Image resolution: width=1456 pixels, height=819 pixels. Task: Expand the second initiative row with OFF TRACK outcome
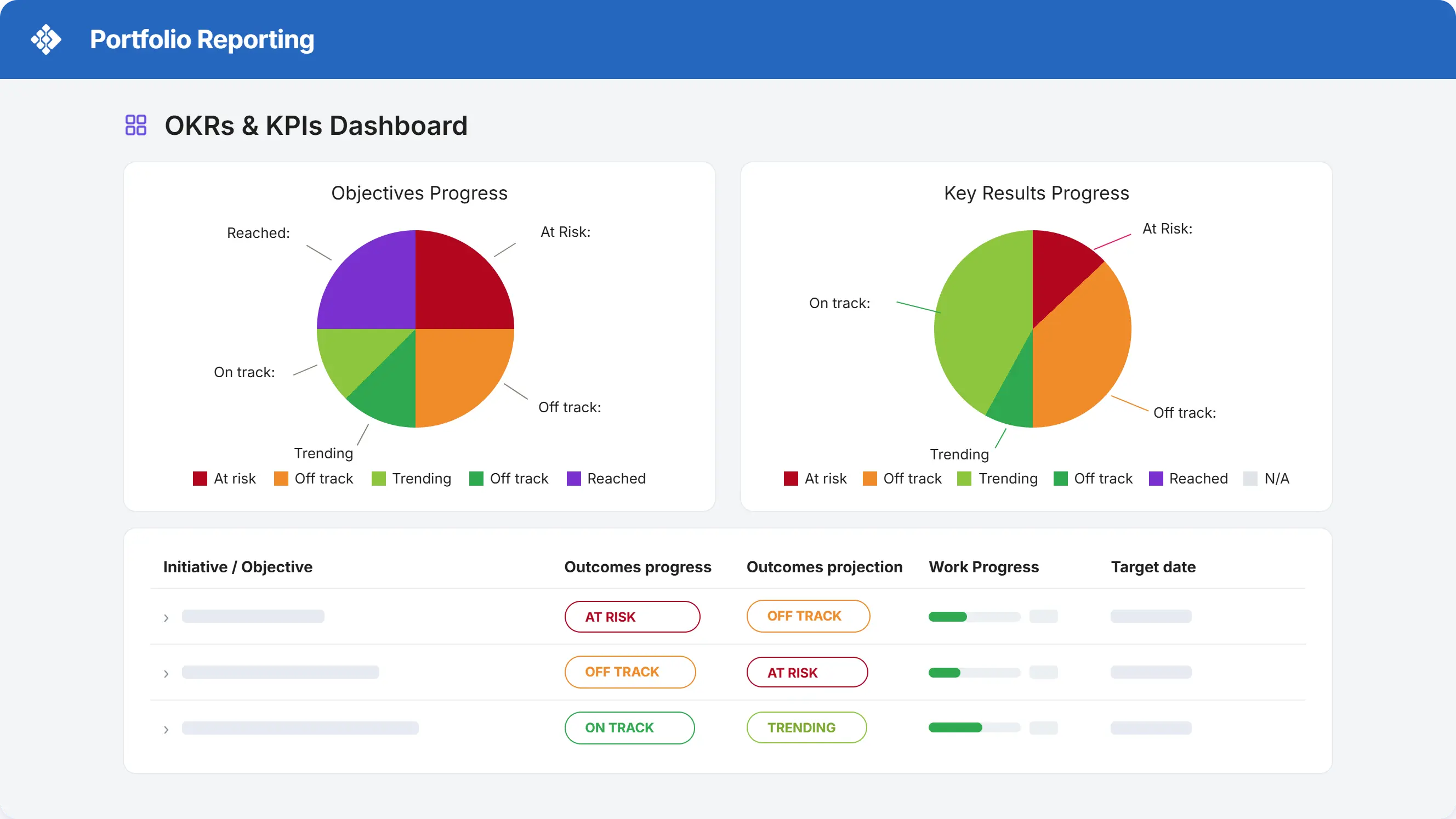click(x=166, y=674)
